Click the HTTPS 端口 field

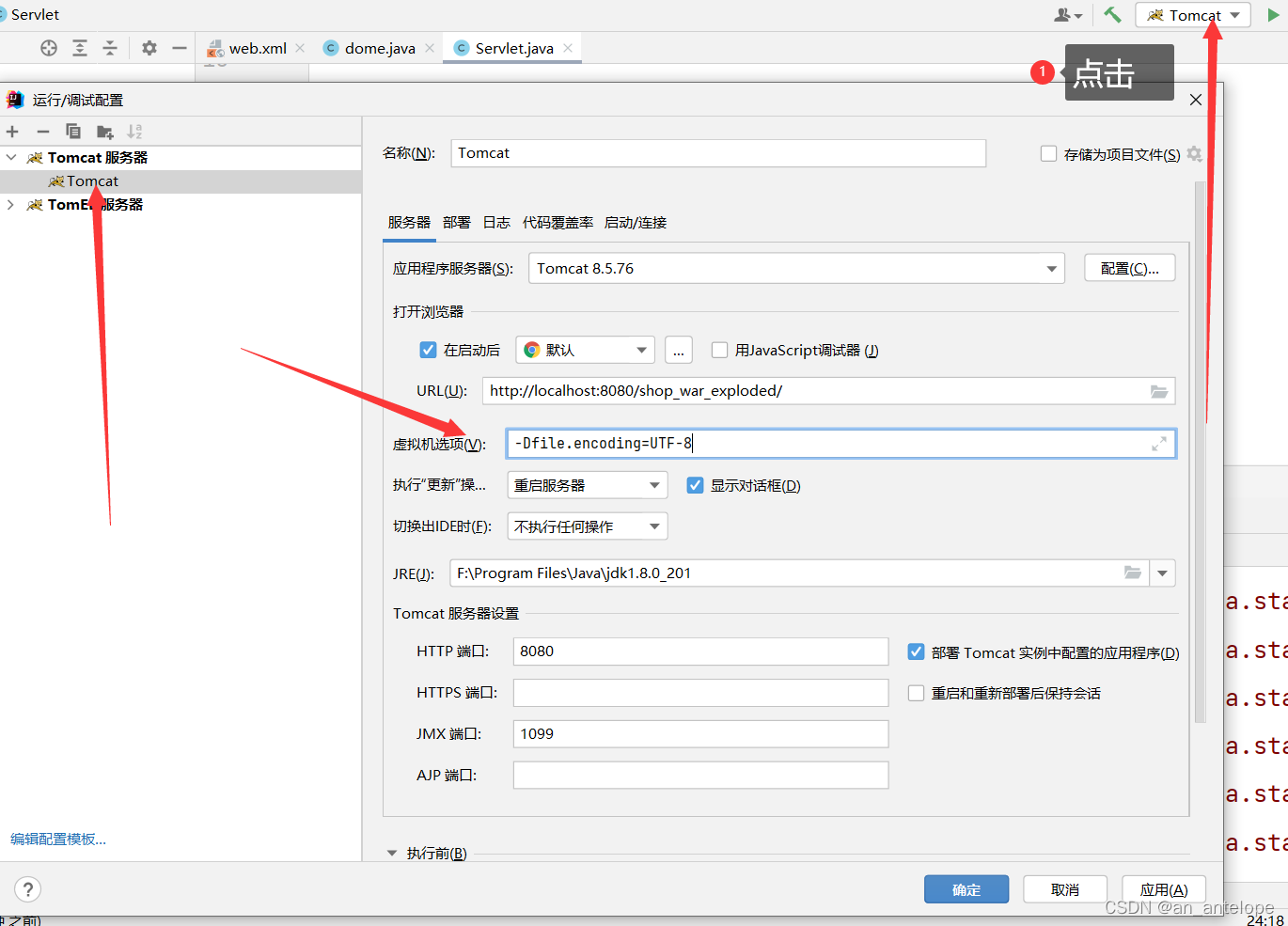700,693
